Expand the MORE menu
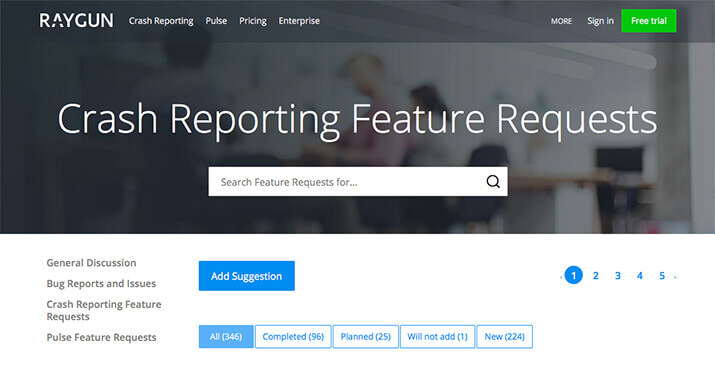 [561, 21]
